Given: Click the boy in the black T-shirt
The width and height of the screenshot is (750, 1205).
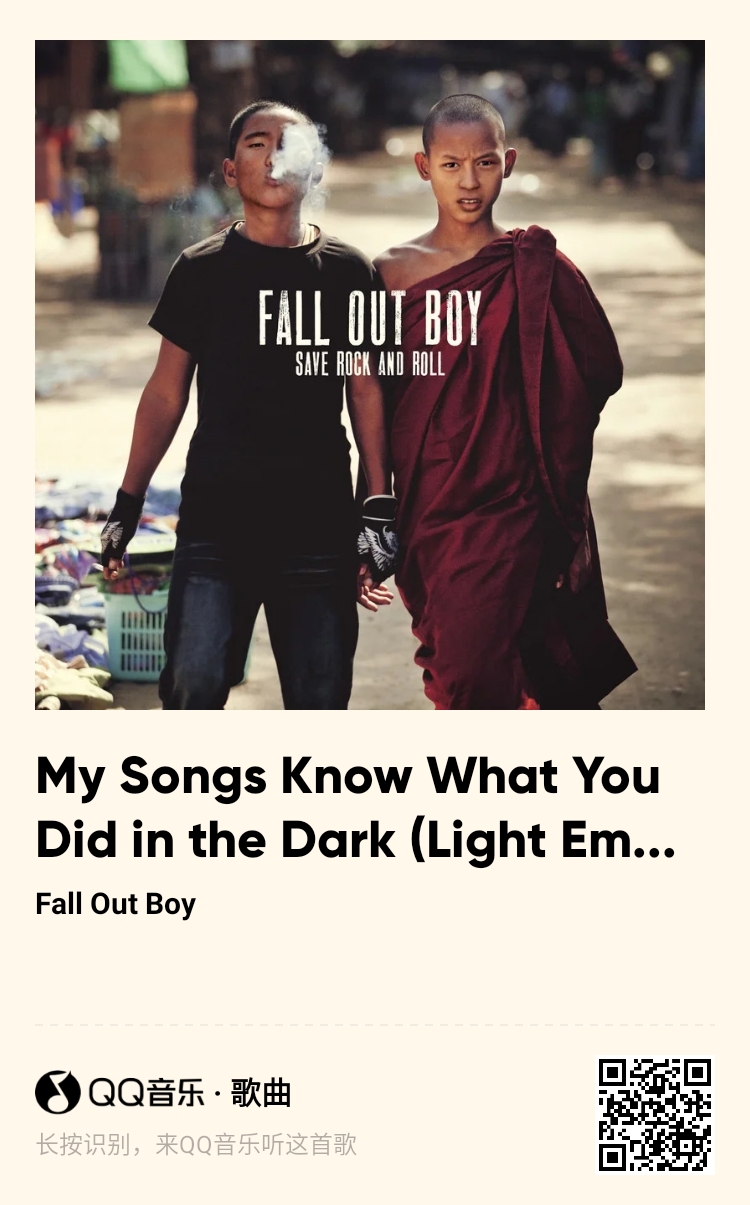Looking at the screenshot, I should [262, 420].
